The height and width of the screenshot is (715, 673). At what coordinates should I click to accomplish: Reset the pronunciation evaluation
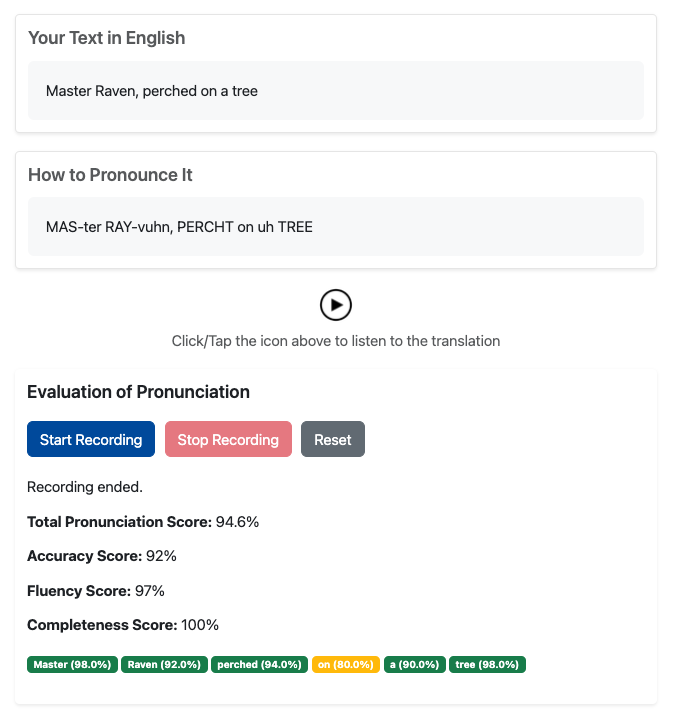[333, 440]
